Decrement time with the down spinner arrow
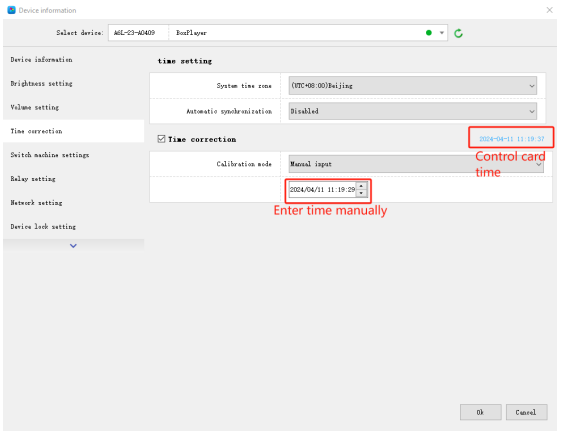 (x=361, y=193)
